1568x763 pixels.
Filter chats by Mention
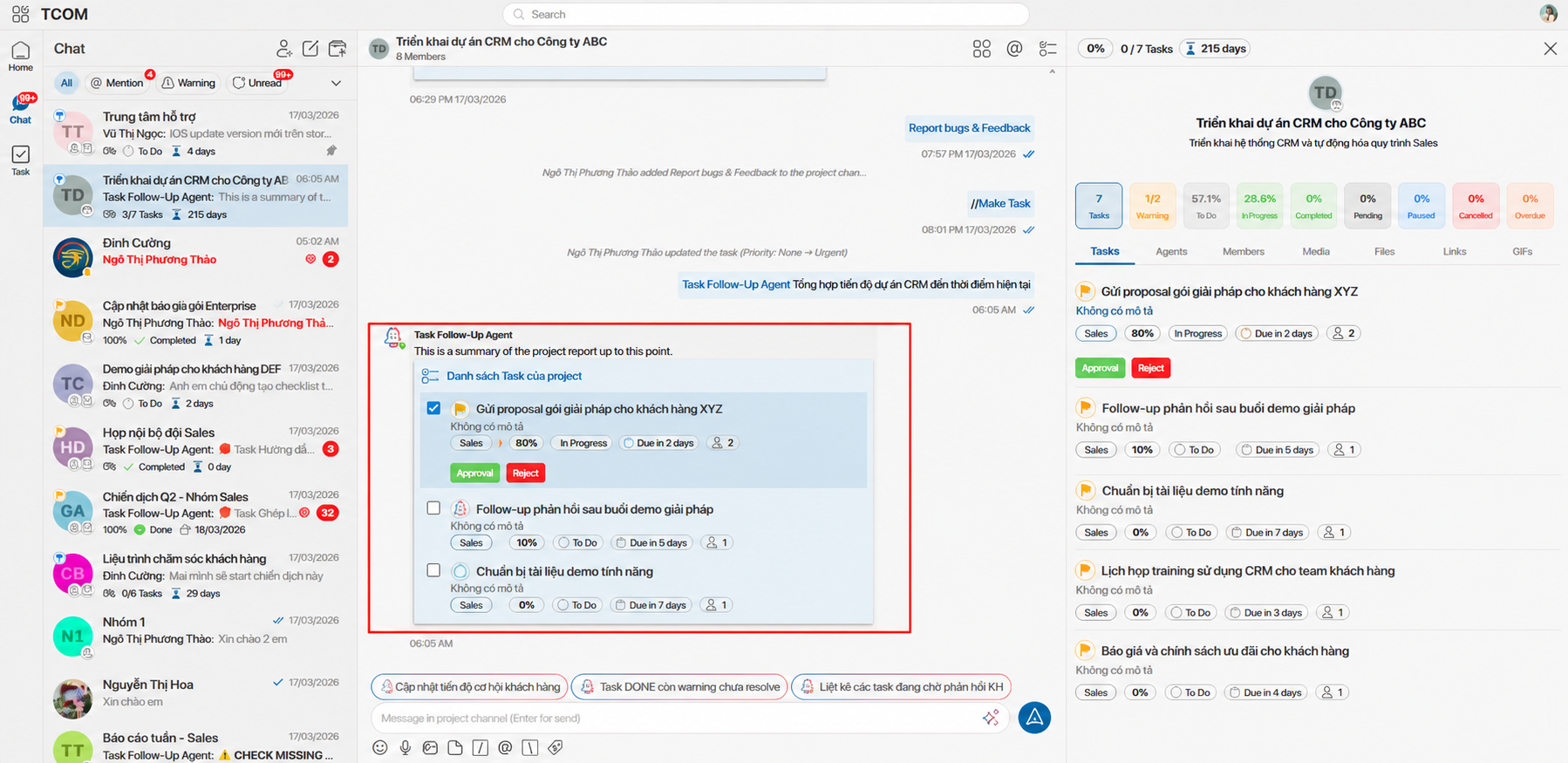click(x=117, y=83)
